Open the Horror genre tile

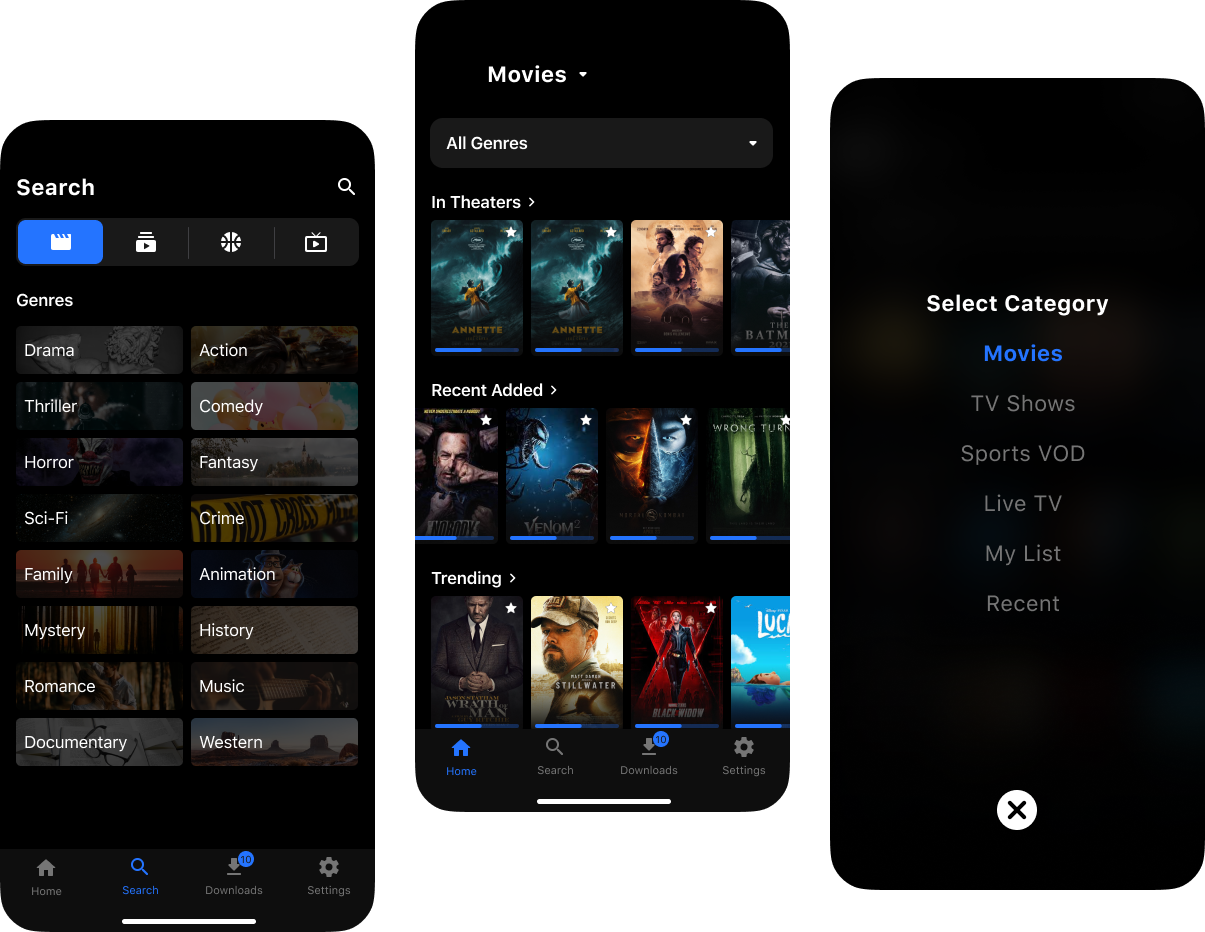(99, 462)
